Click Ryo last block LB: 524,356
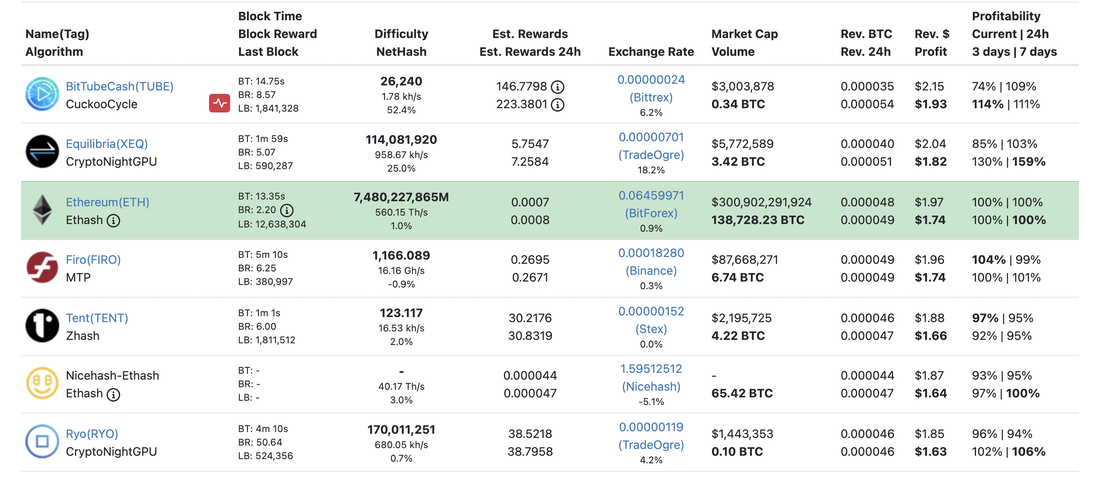Screen dimensions: 1100x487 coord(265,456)
